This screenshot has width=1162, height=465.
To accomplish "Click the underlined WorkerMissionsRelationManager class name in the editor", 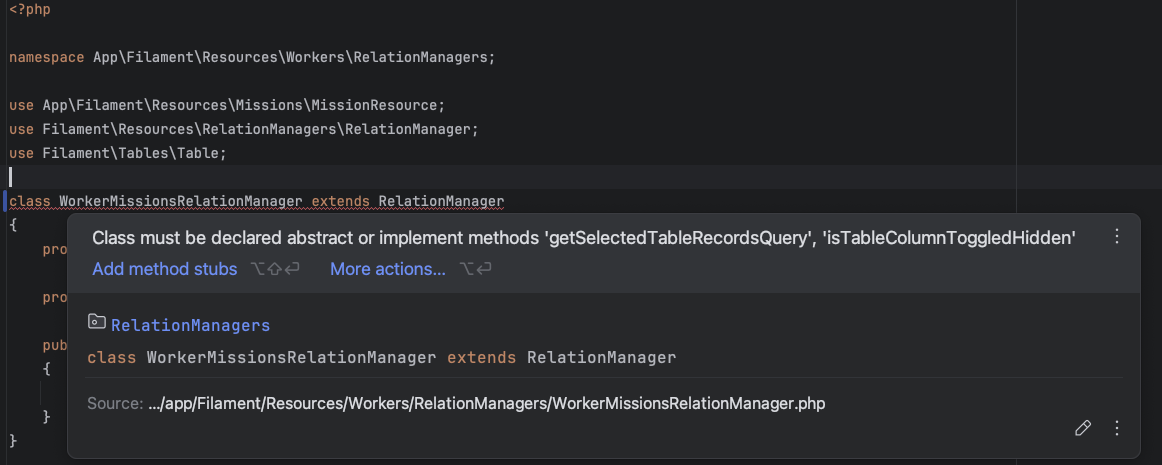I will (x=180, y=201).
